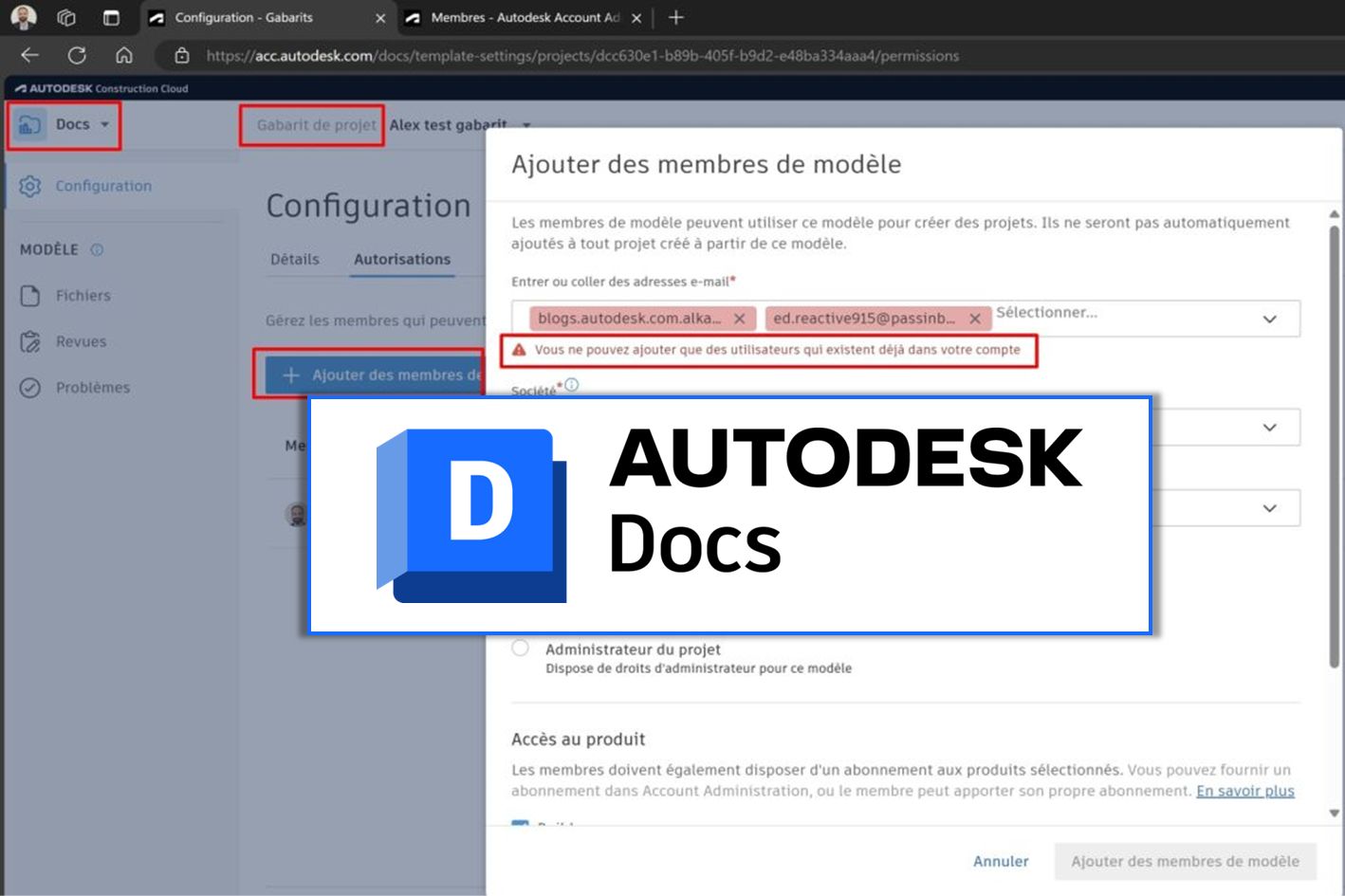Image resolution: width=1345 pixels, height=896 pixels.
Task: Select the Administrateur du projet radio button
Action: 520,648
